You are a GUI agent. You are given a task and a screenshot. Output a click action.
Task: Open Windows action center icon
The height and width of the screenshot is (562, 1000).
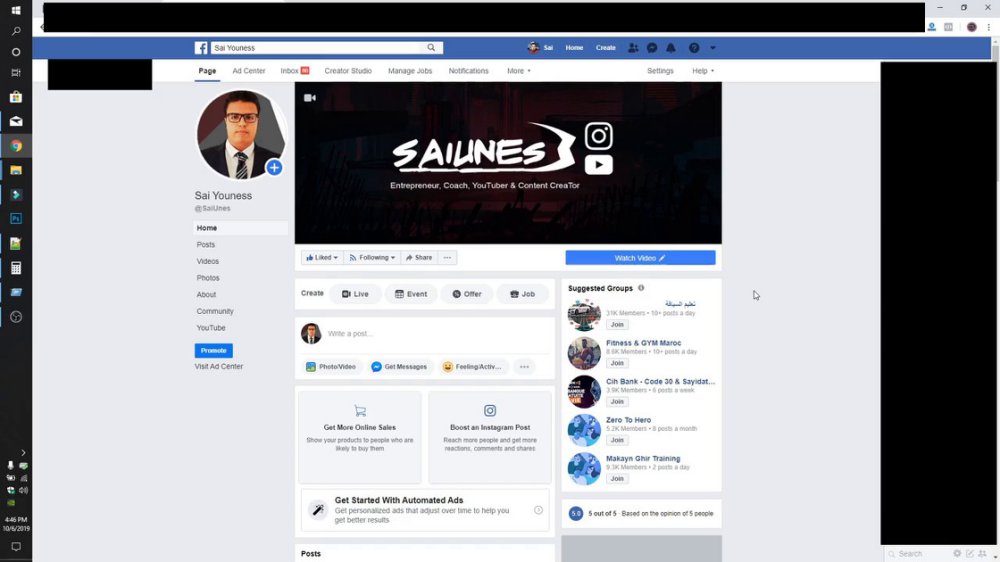(x=16, y=547)
